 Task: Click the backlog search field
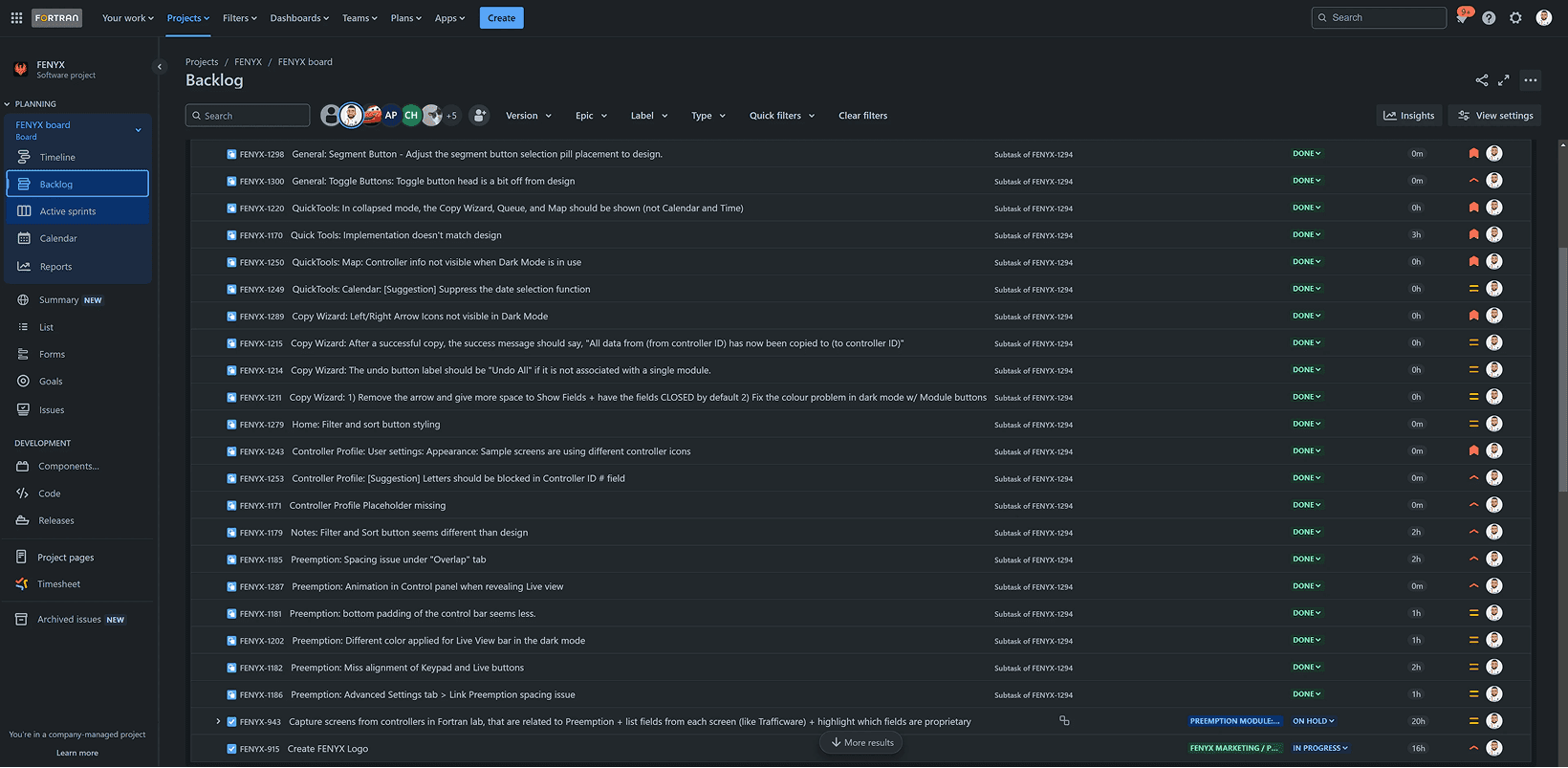pos(248,116)
